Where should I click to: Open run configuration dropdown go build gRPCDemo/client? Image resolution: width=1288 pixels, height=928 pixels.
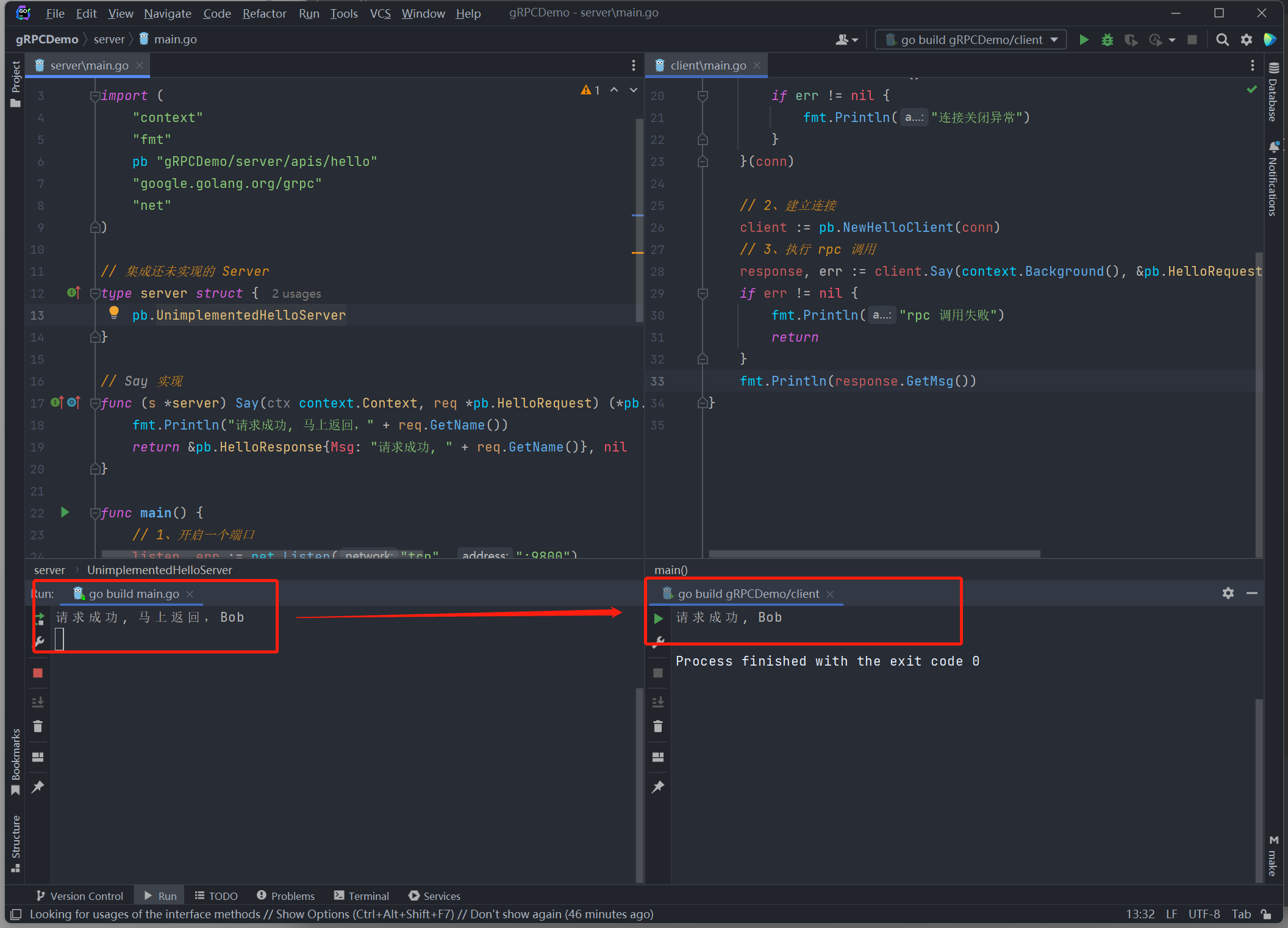tap(971, 40)
